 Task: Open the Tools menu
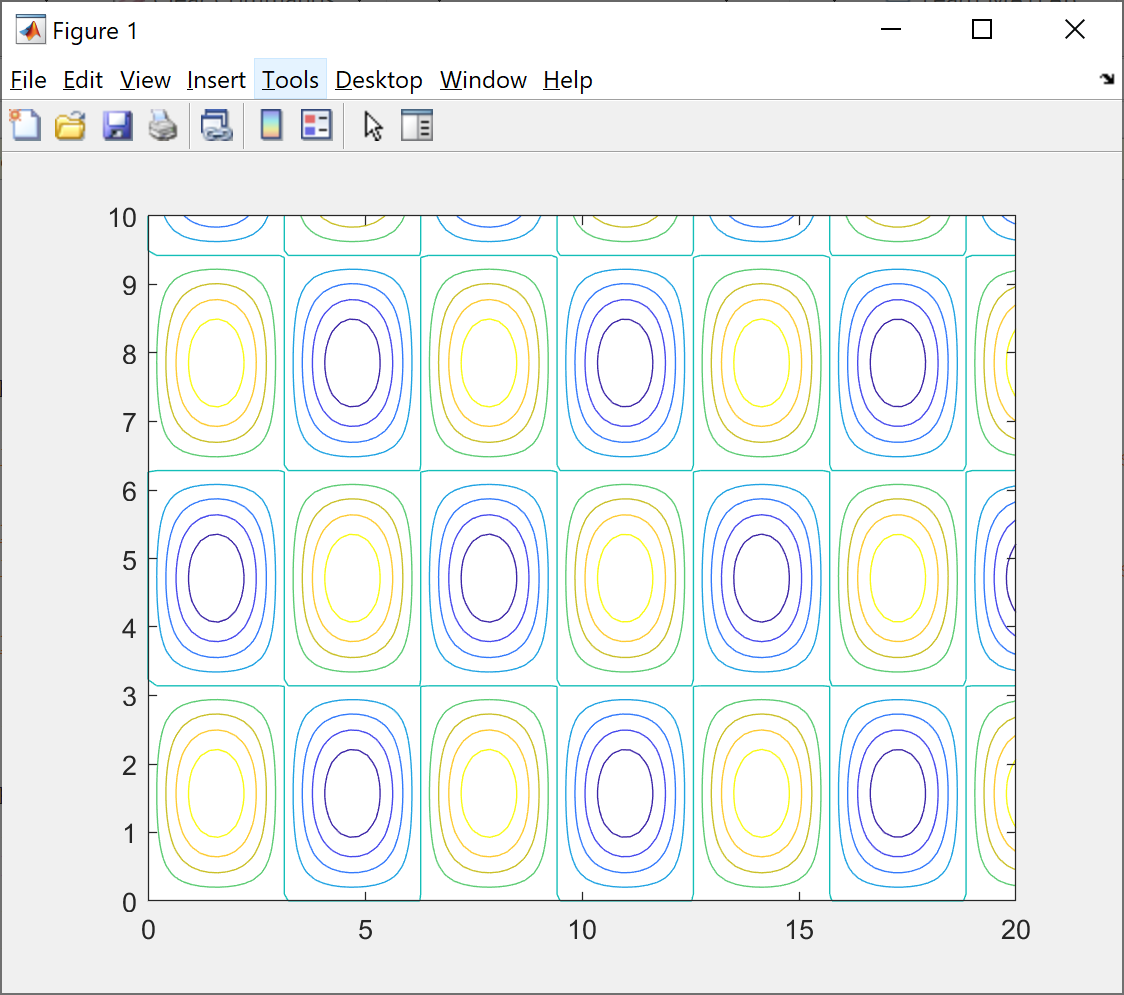click(290, 80)
